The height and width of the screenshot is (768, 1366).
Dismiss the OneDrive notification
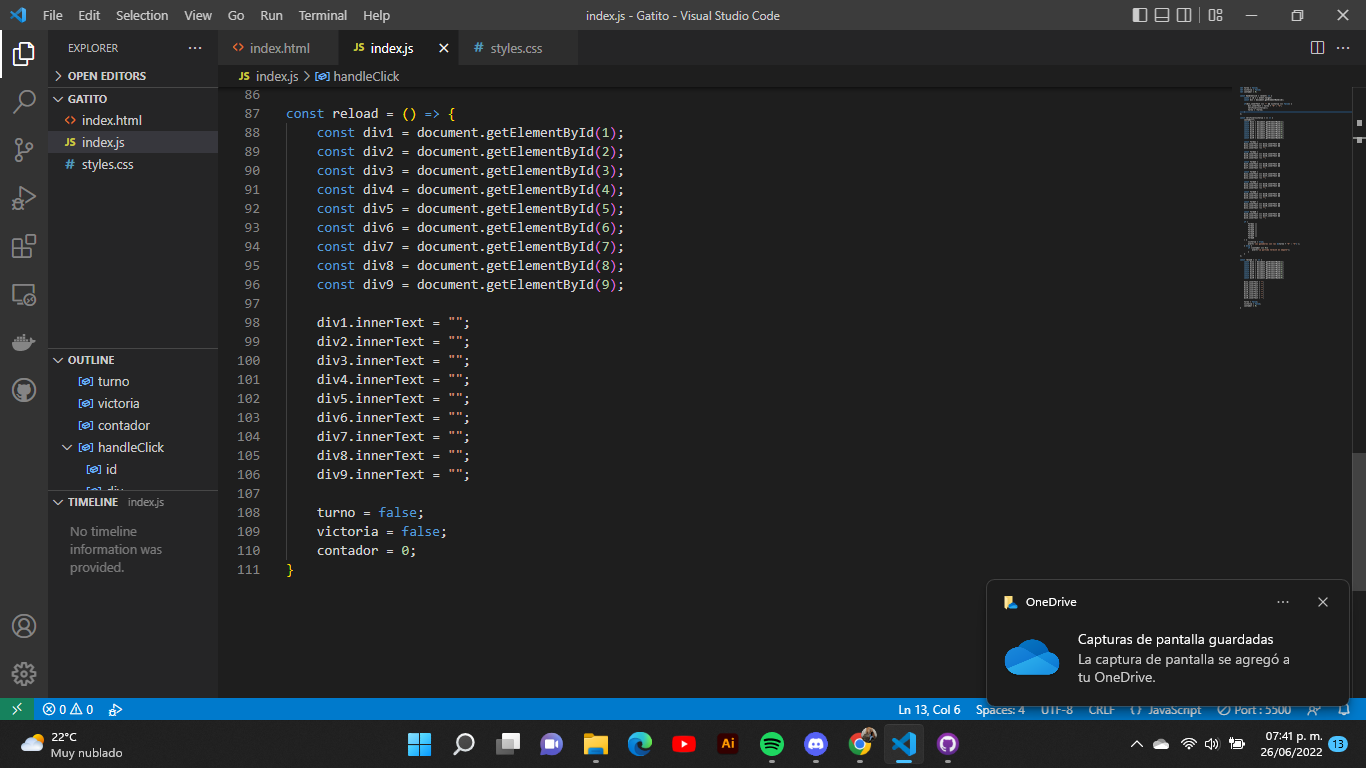1323,602
